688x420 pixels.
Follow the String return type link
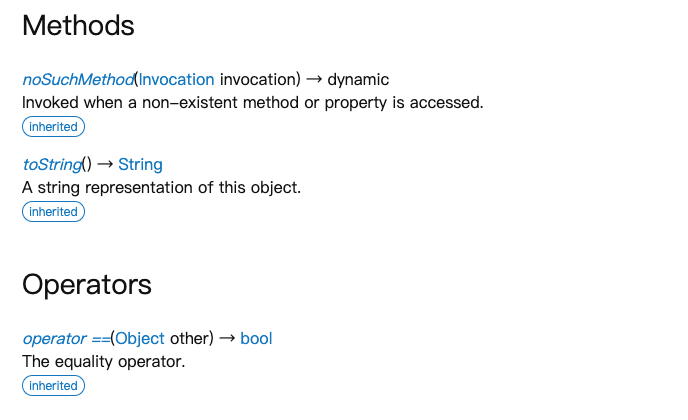click(140, 165)
